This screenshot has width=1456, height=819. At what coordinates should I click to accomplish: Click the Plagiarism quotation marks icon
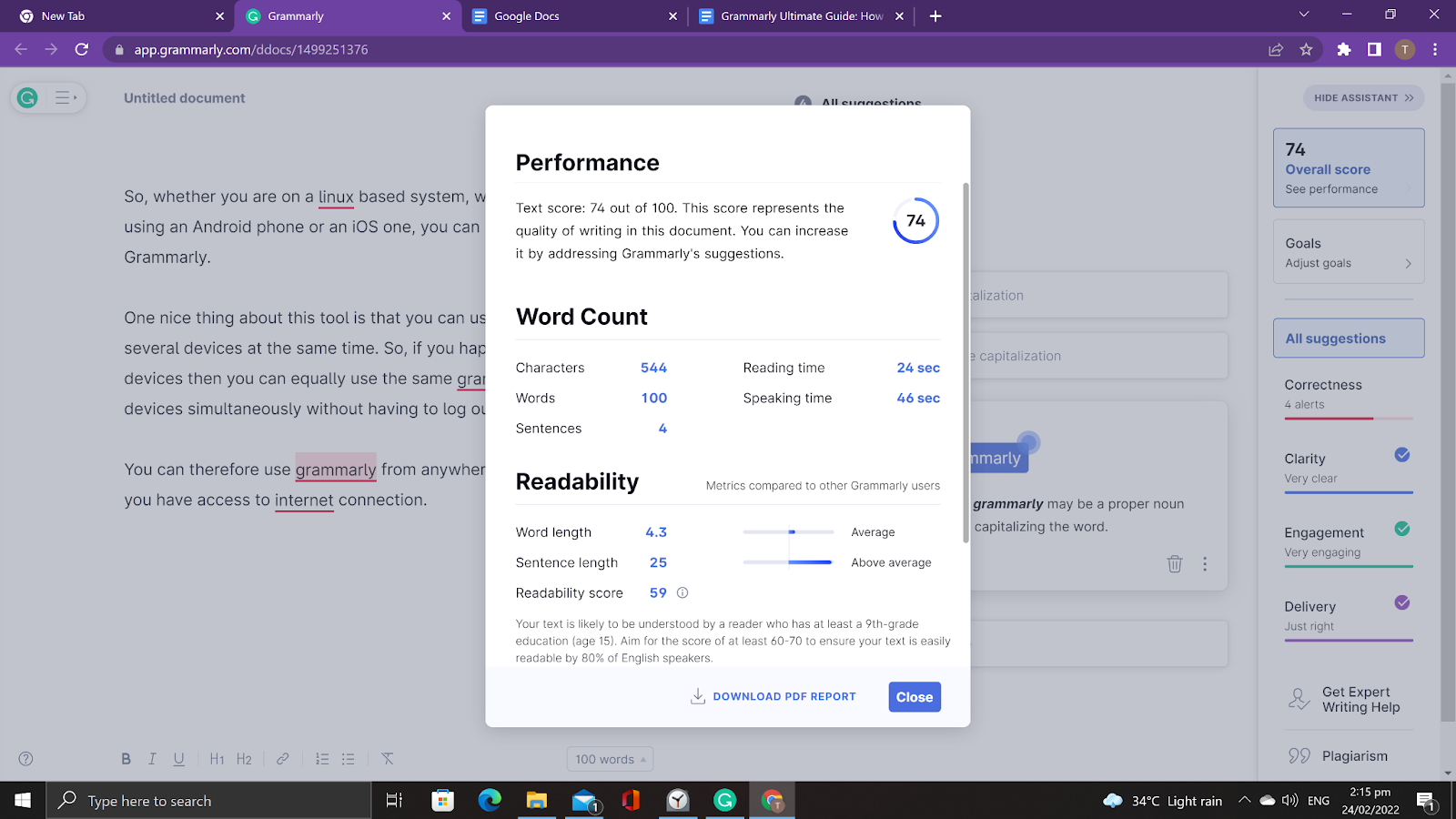pos(1299,756)
